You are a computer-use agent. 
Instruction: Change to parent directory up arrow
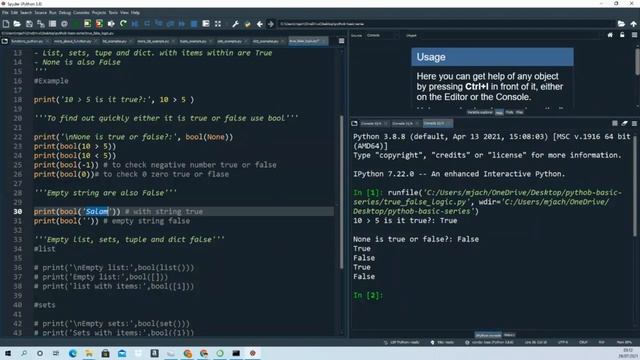(633, 24)
